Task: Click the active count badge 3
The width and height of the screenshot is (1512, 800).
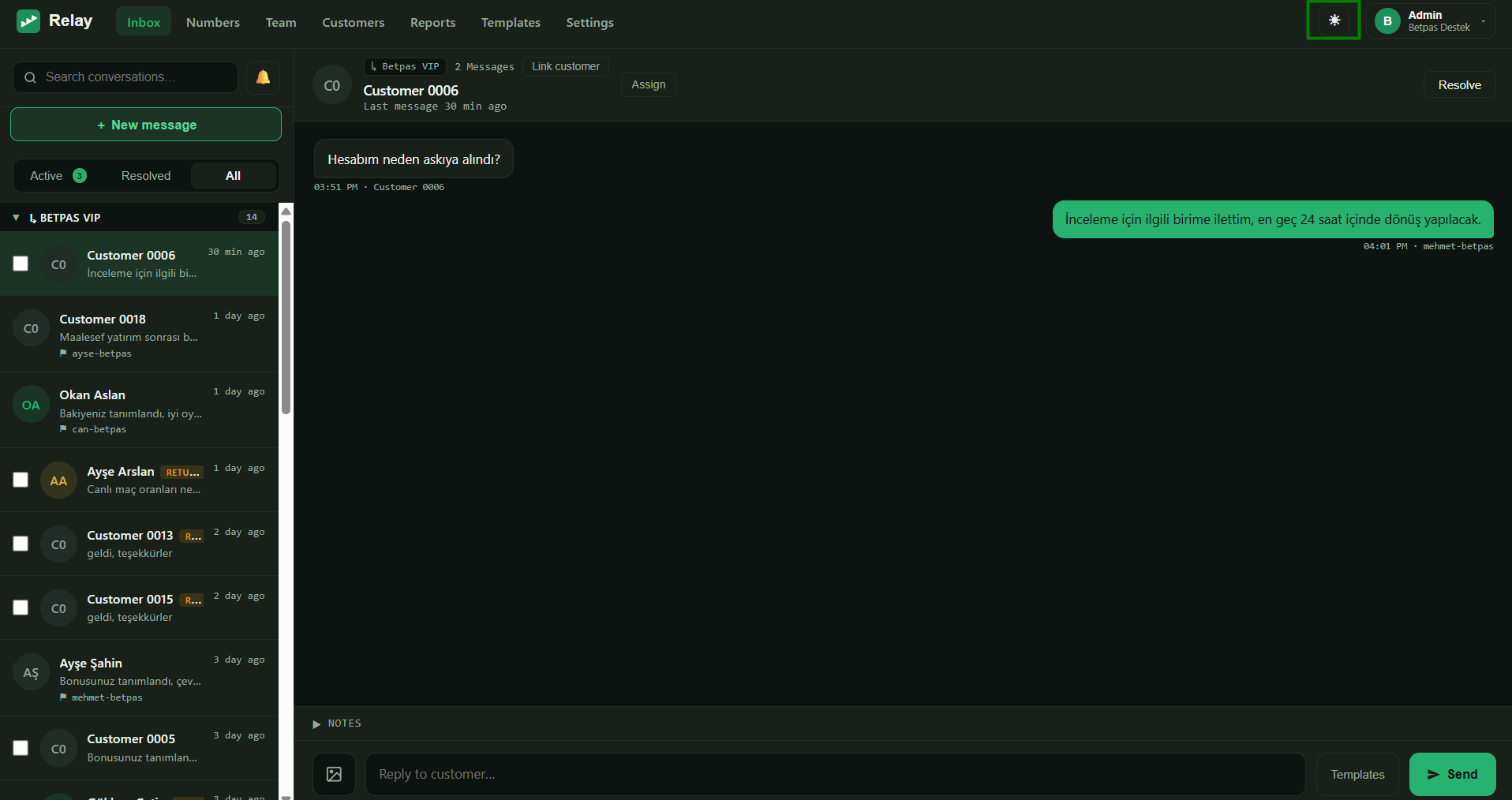Action: pyautogui.click(x=80, y=176)
